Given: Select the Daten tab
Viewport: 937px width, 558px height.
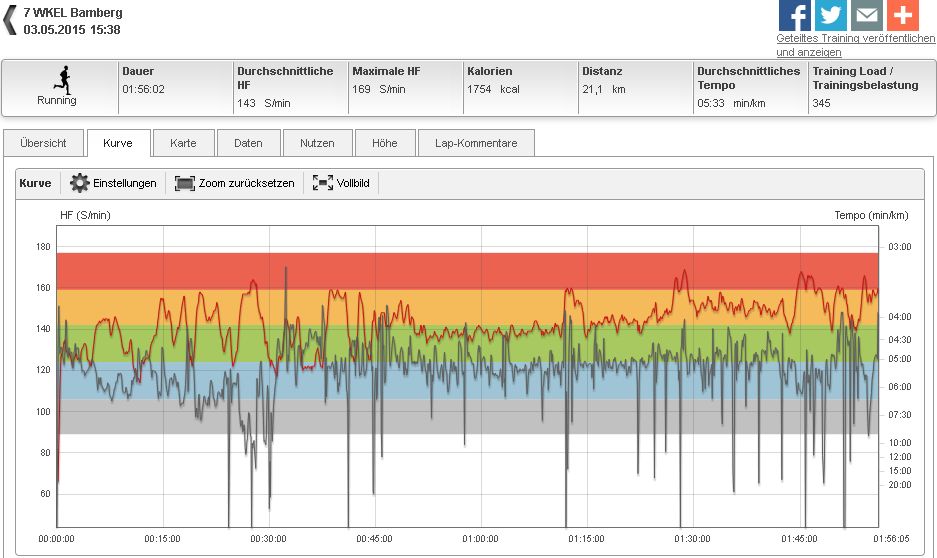Looking at the screenshot, I should (248, 143).
